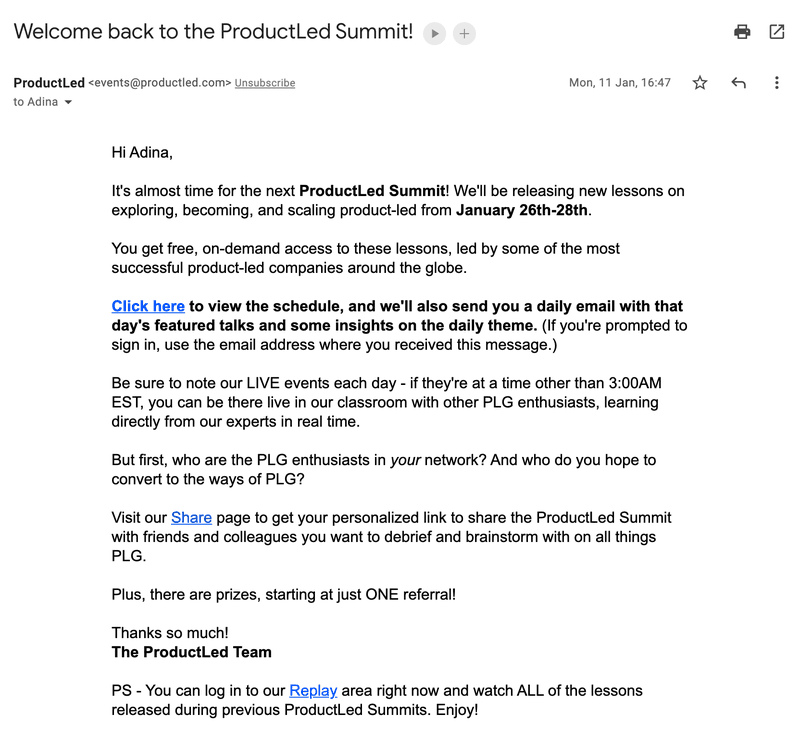Open the email in a new window
Image resolution: width=800 pixels, height=739 pixels.
click(x=777, y=31)
